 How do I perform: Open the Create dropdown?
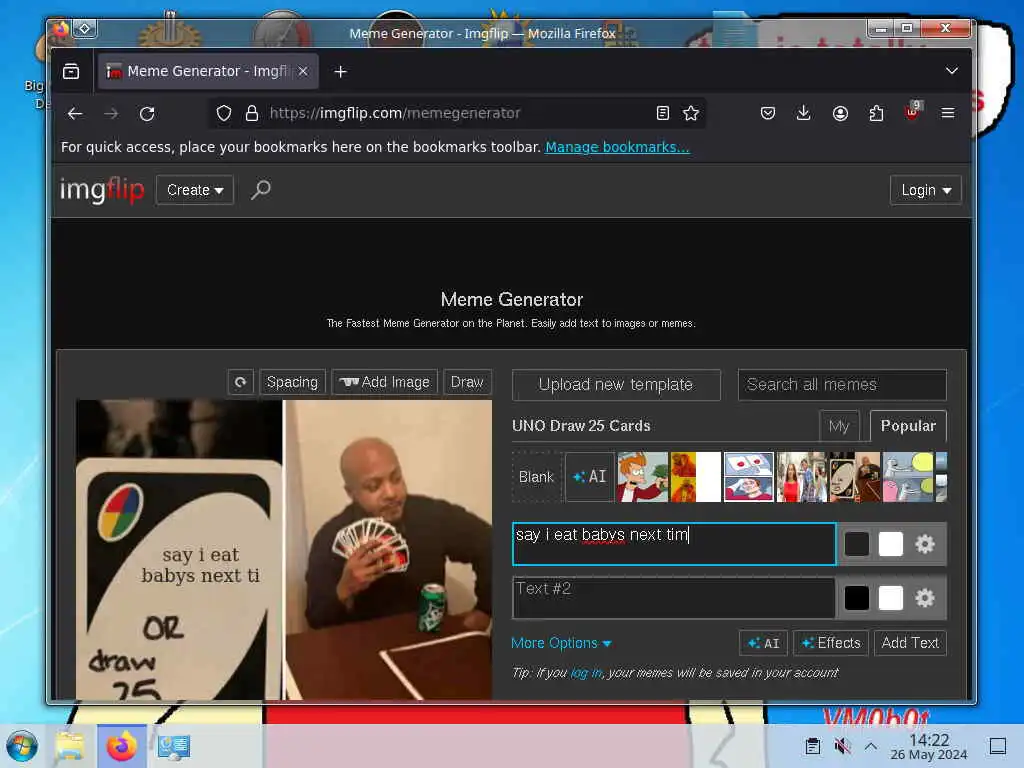[x=195, y=190]
